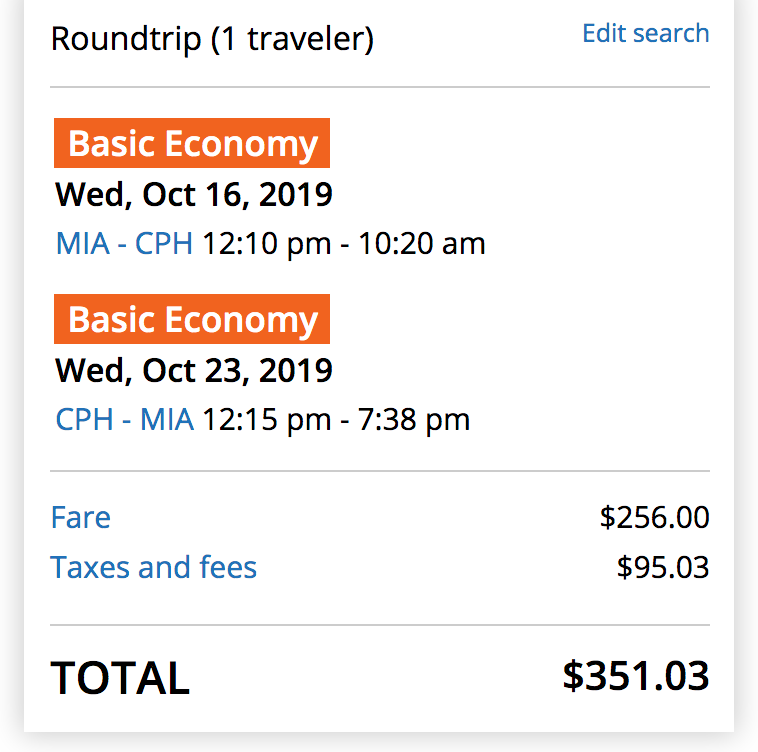Click the $256.00 fare amount
The image size is (758, 752).
(655, 517)
